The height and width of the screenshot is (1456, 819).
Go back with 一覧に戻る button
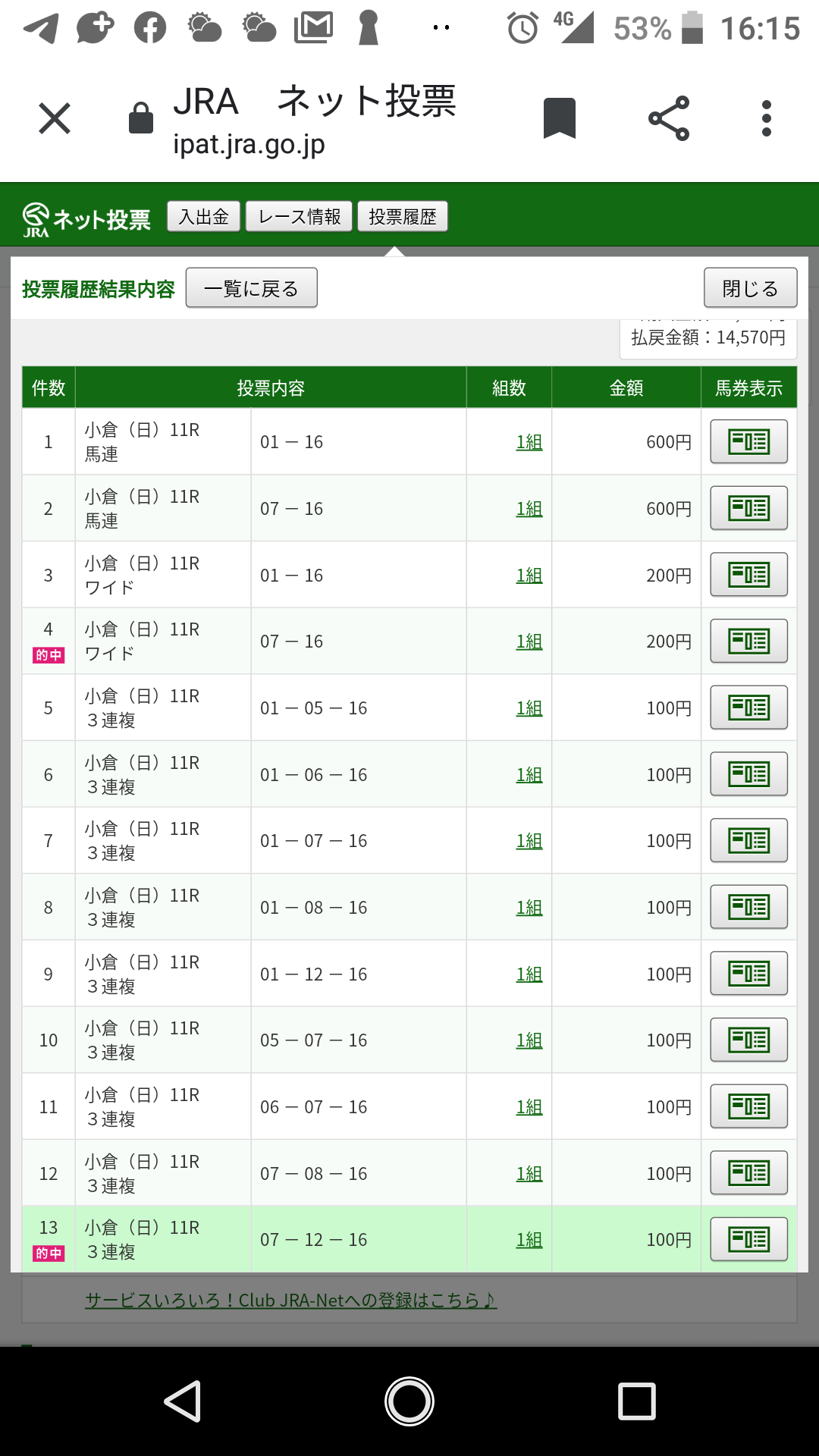coord(251,288)
